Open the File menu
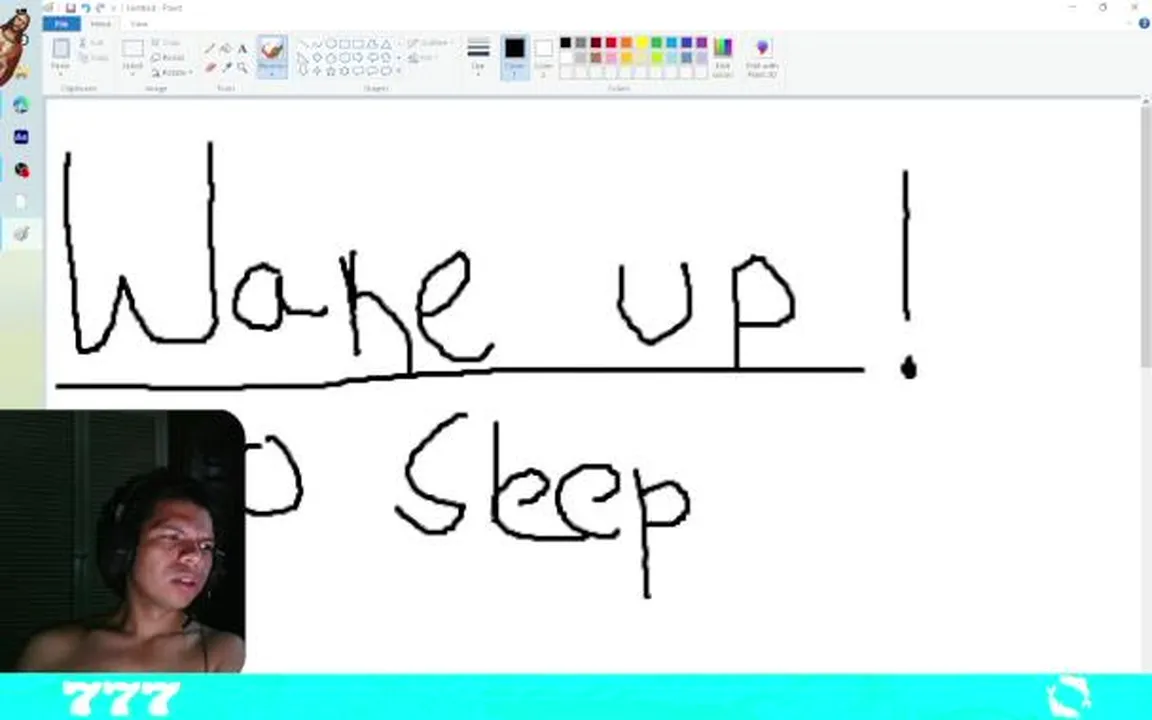Viewport: 1152px width, 720px height. (x=62, y=24)
